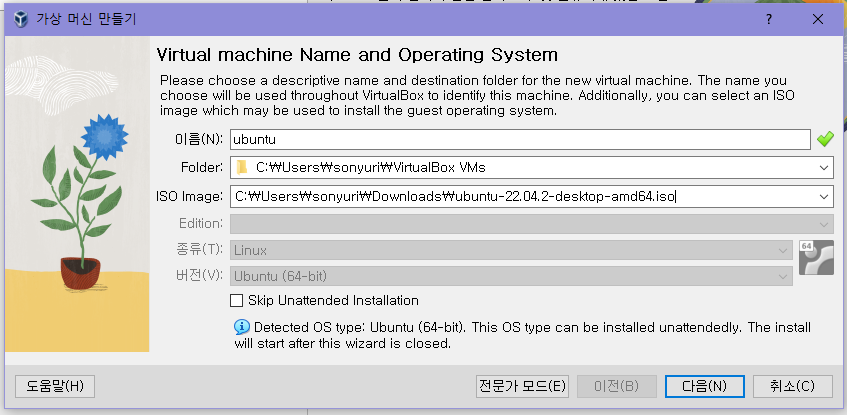Expand the ISO Image dropdown arrow

click(823, 197)
